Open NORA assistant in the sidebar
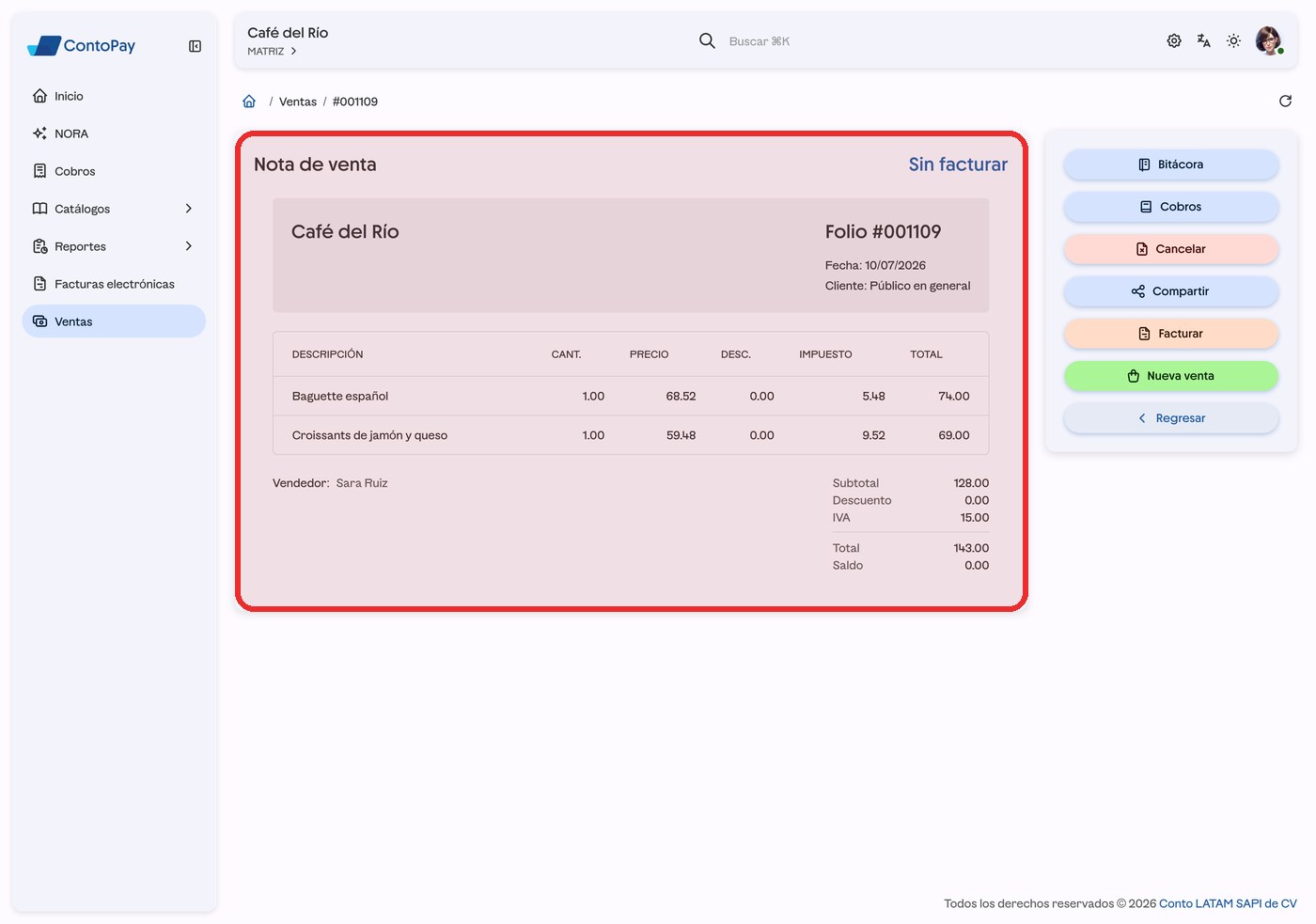1316x924 pixels. [x=114, y=133]
